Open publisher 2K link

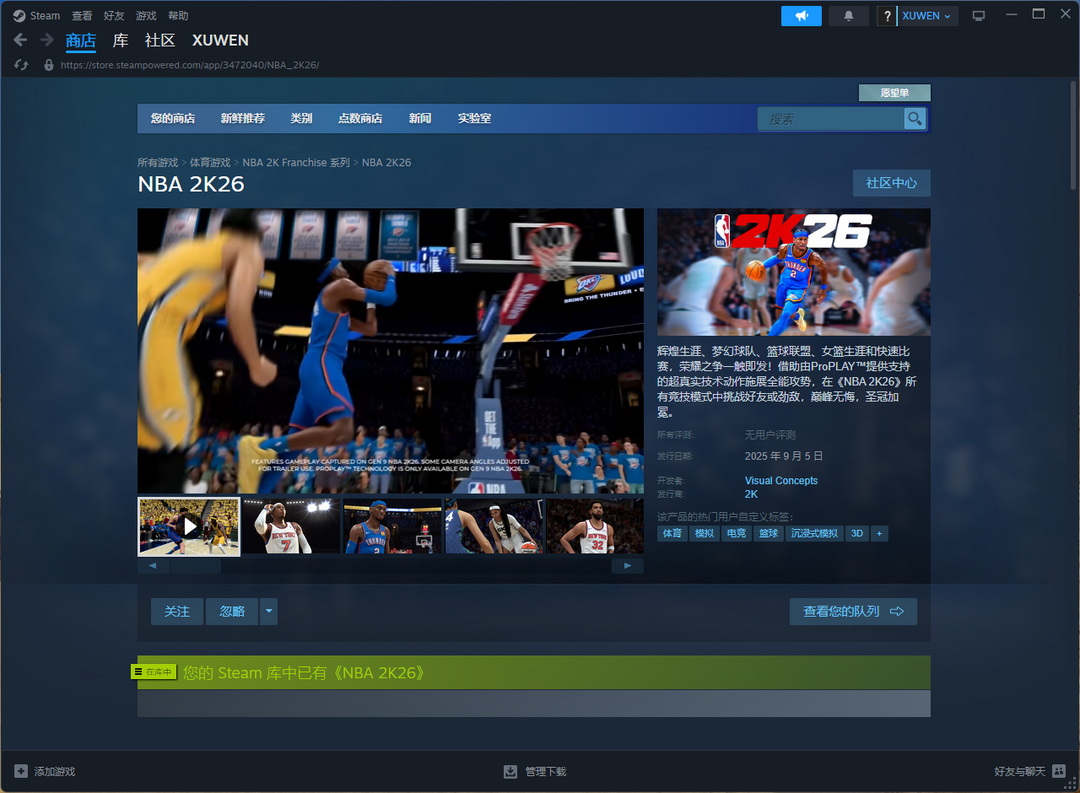click(751, 494)
